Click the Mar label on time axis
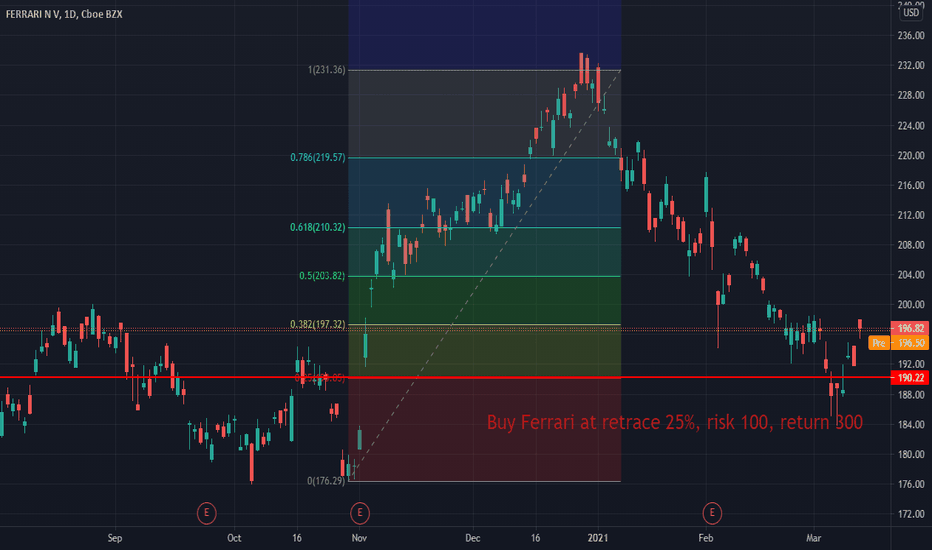Screen dimensions: 932x550 pyautogui.click(x=813, y=538)
